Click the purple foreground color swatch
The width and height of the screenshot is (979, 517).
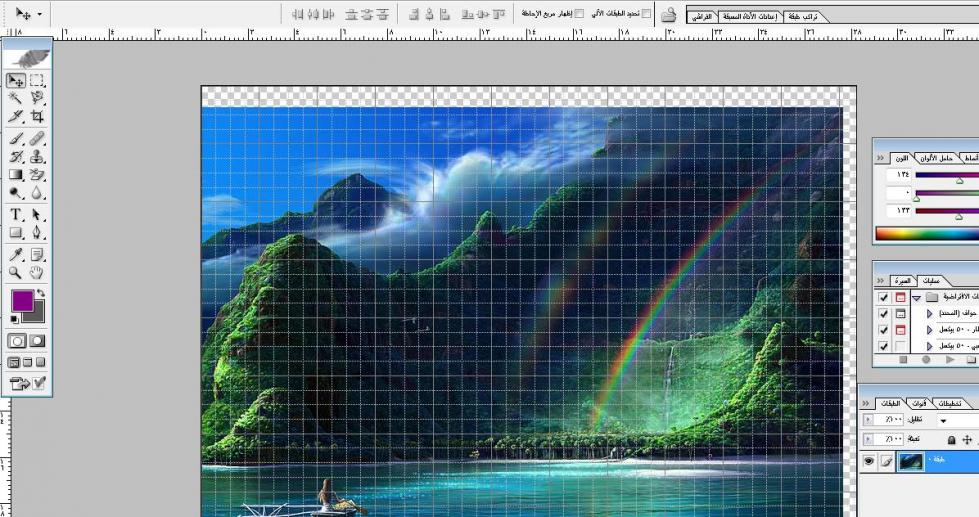point(22,300)
